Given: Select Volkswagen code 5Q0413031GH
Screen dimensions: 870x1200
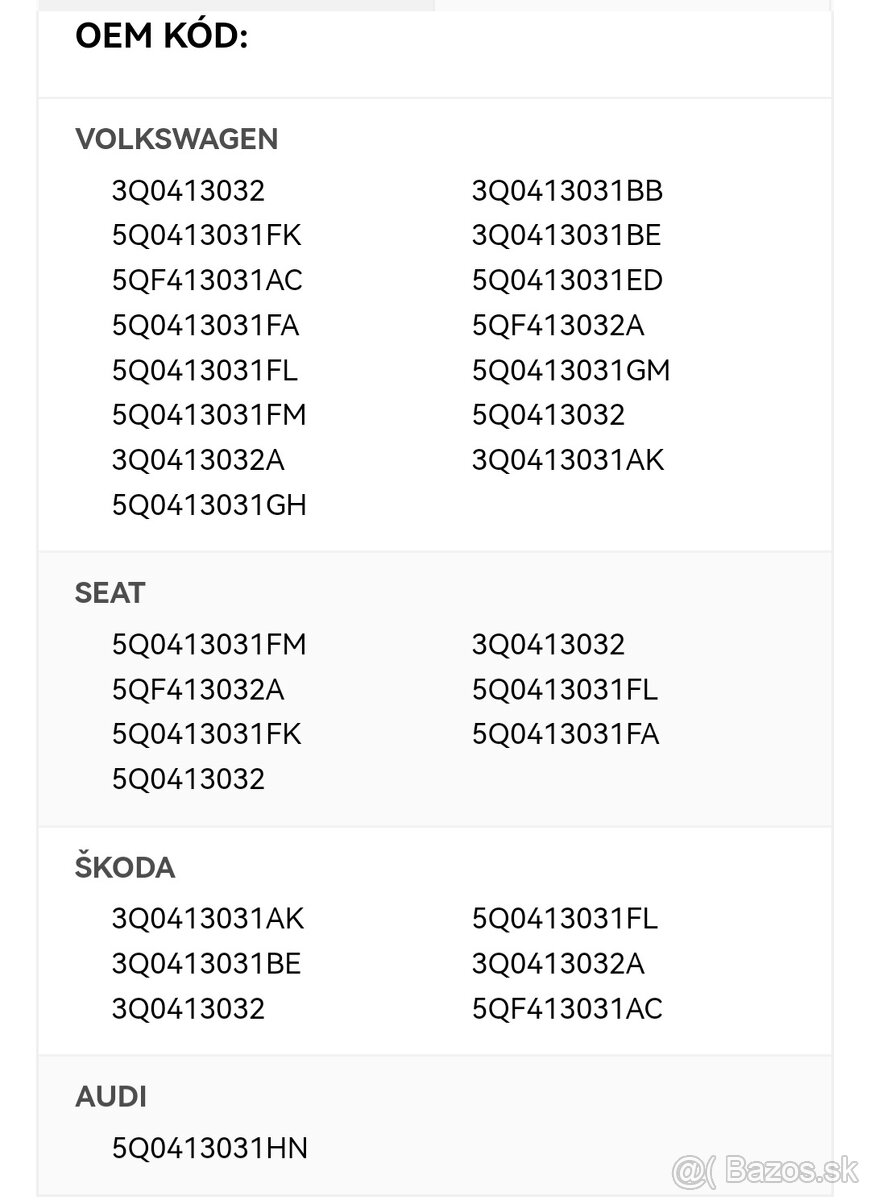Looking at the screenshot, I should [x=209, y=506].
